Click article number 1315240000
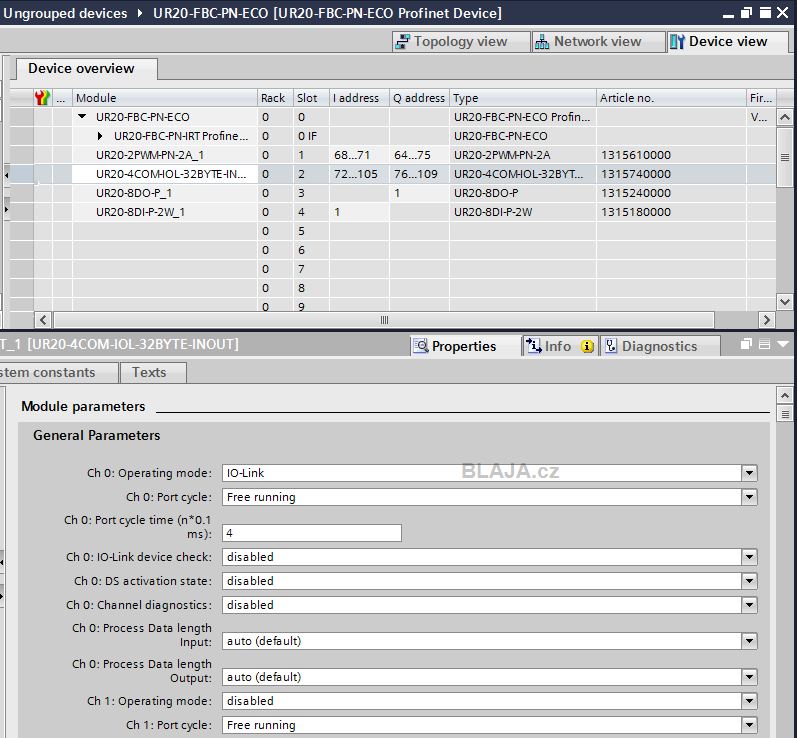This screenshot has width=797, height=738. pyautogui.click(x=636, y=193)
